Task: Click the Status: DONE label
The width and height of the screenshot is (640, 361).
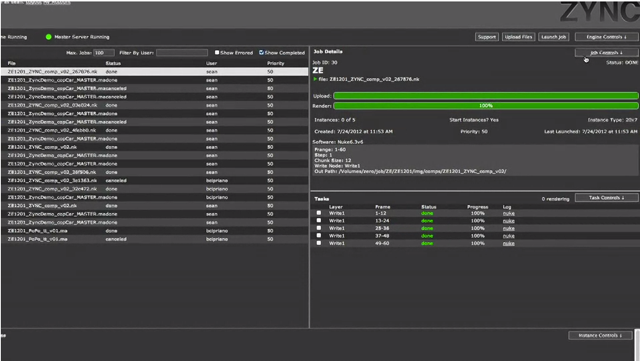Action: [x=622, y=62]
